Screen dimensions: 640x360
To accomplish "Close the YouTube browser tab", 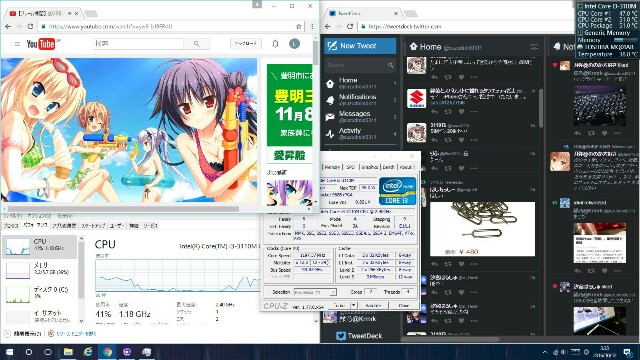I will (76, 13).
